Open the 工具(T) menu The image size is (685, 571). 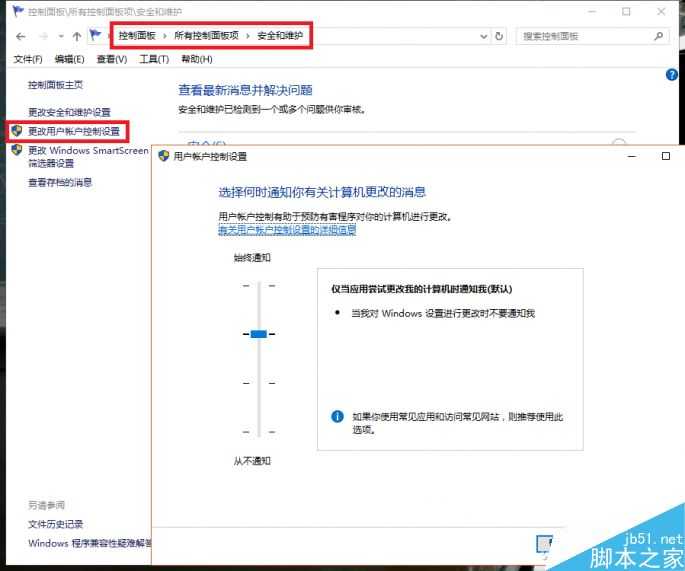tap(154, 59)
